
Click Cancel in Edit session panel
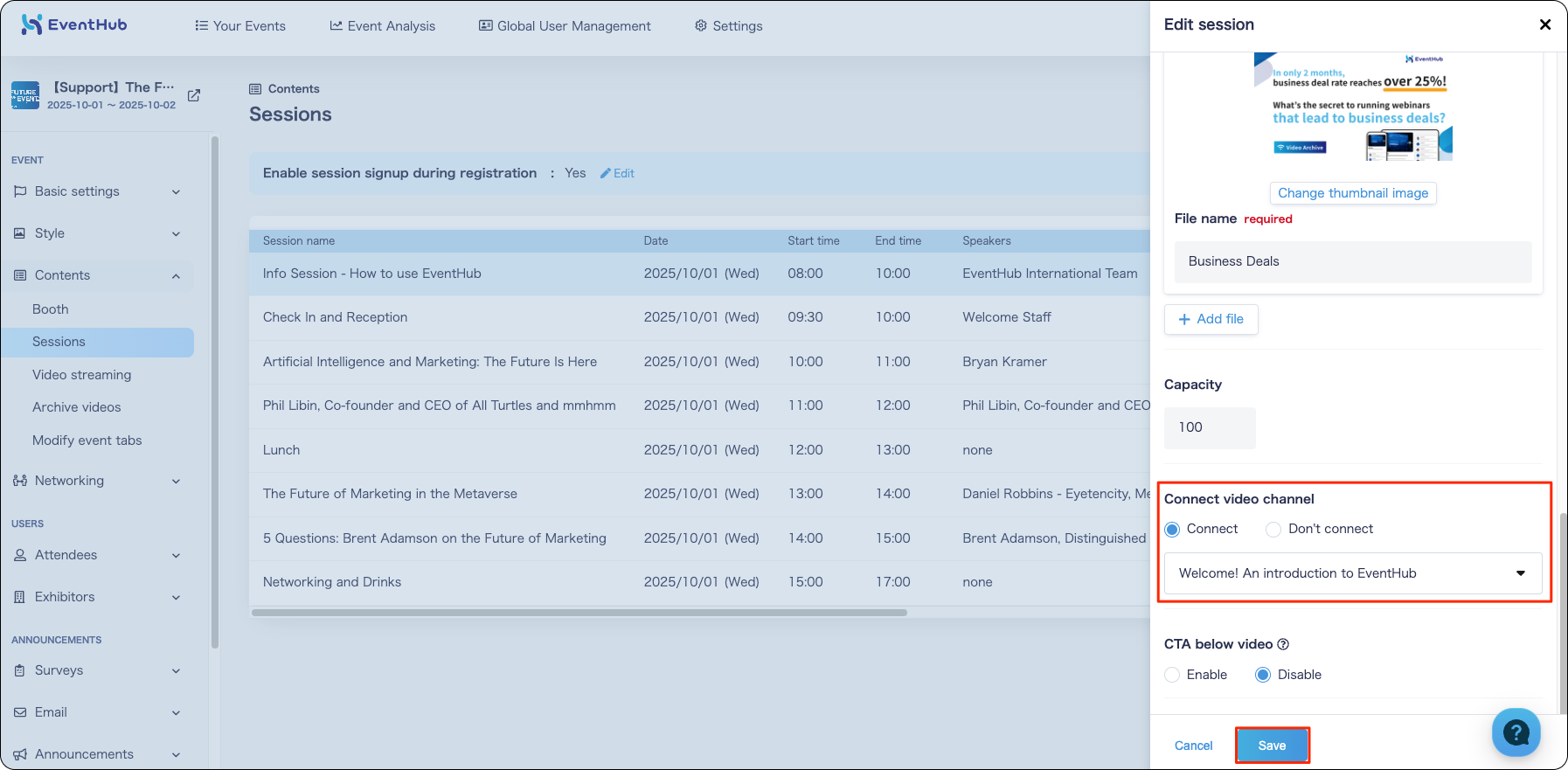(x=1193, y=746)
